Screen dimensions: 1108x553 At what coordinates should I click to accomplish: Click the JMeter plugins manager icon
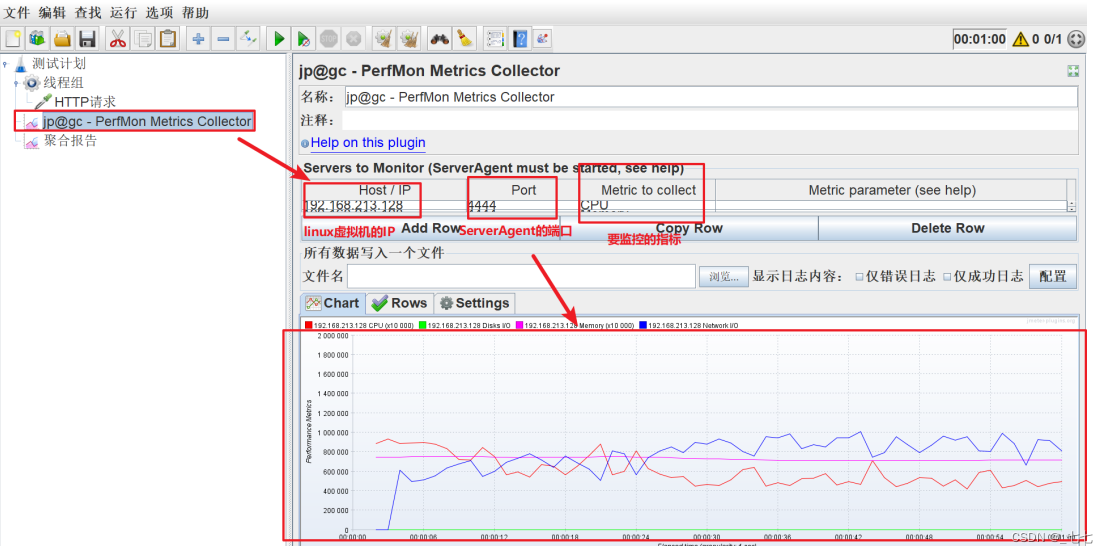(542, 38)
